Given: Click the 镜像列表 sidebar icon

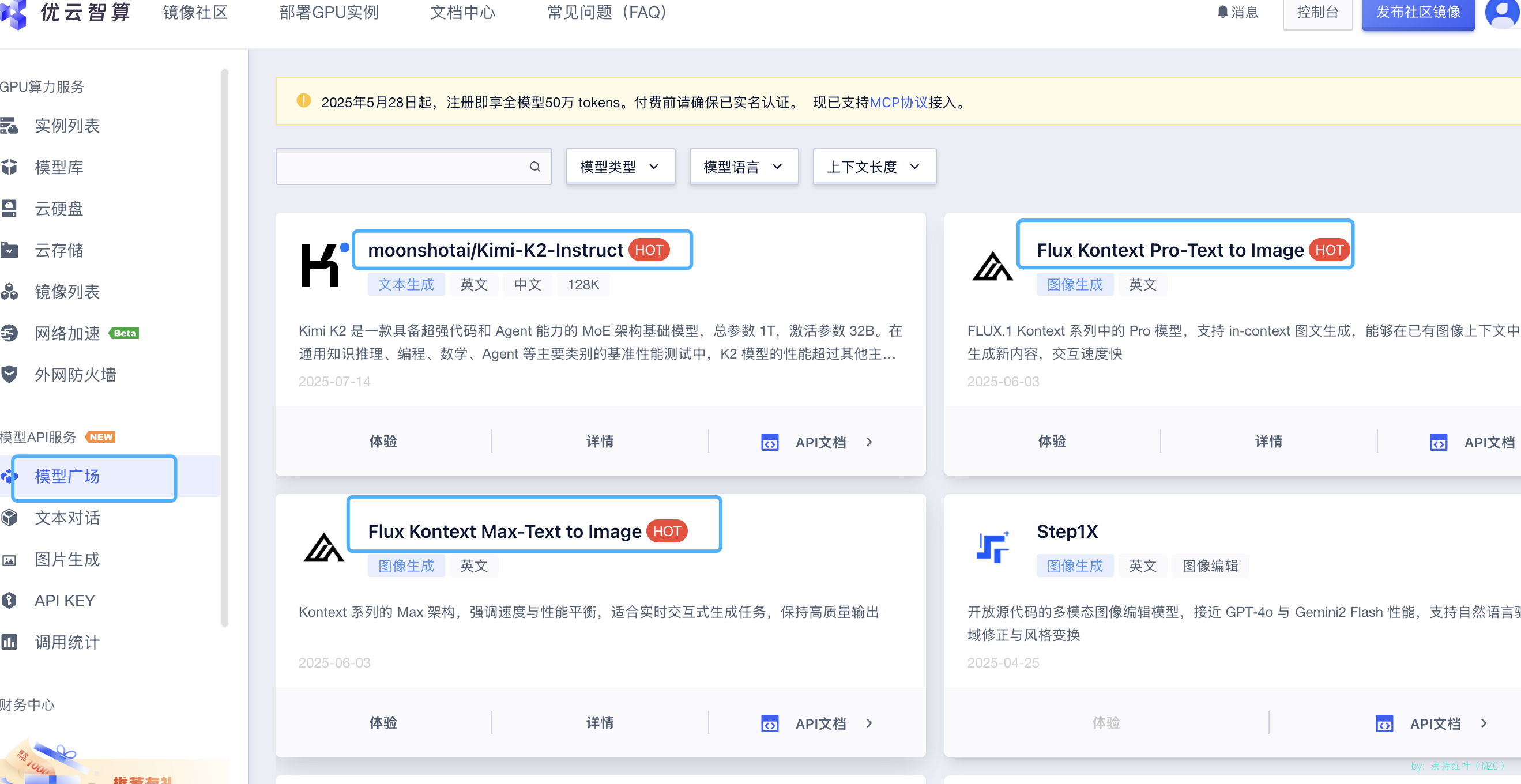Looking at the screenshot, I should pyautogui.click(x=9, y=292).
